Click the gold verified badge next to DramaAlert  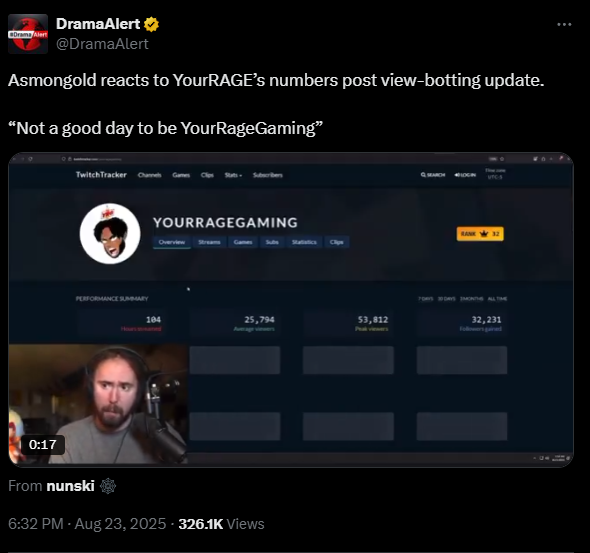pyautogui.click(x=151, y=24)
